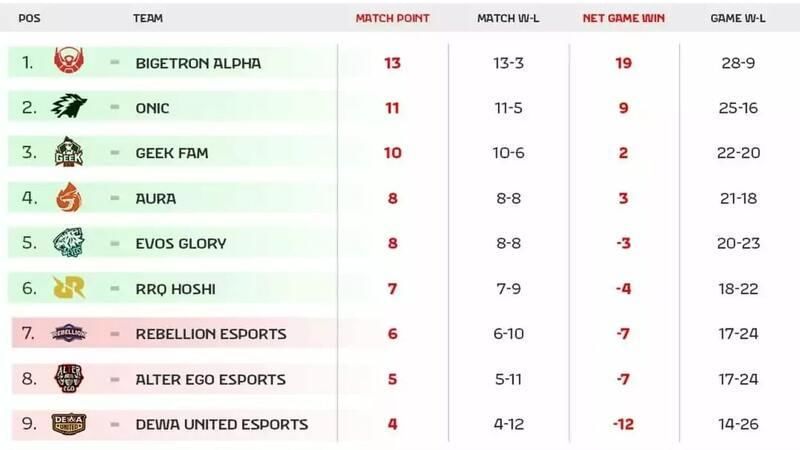This screenshot has height=450, width=800.
Task: Click the Dewa United Esports logo
Action: tap(69, 424)
